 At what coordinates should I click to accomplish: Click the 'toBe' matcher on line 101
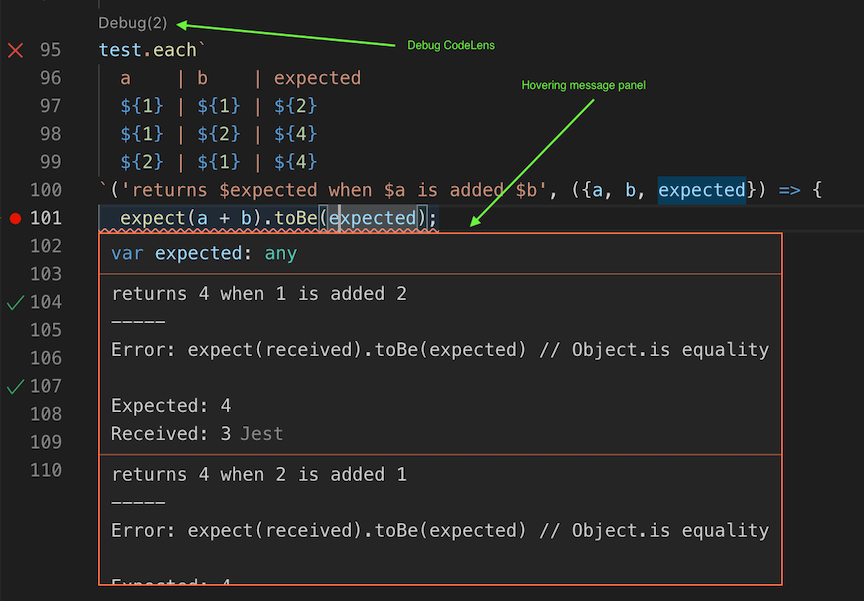[x=296, y=219]
